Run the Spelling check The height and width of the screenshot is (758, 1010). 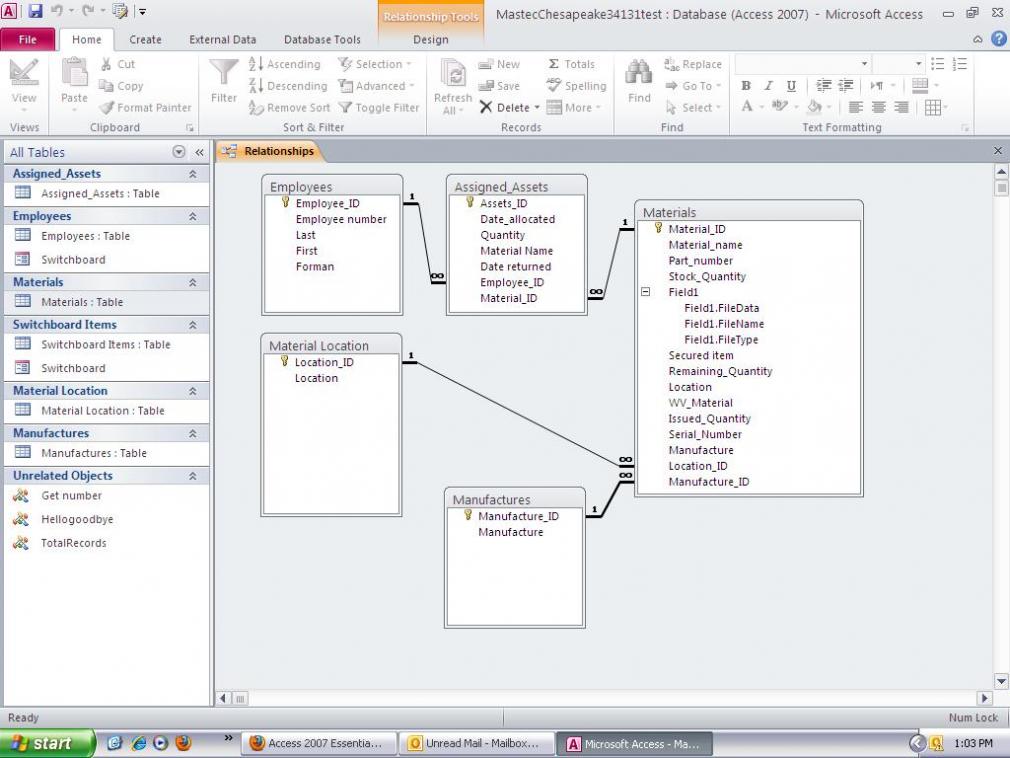pyautogui.click(x=576, y=86)
